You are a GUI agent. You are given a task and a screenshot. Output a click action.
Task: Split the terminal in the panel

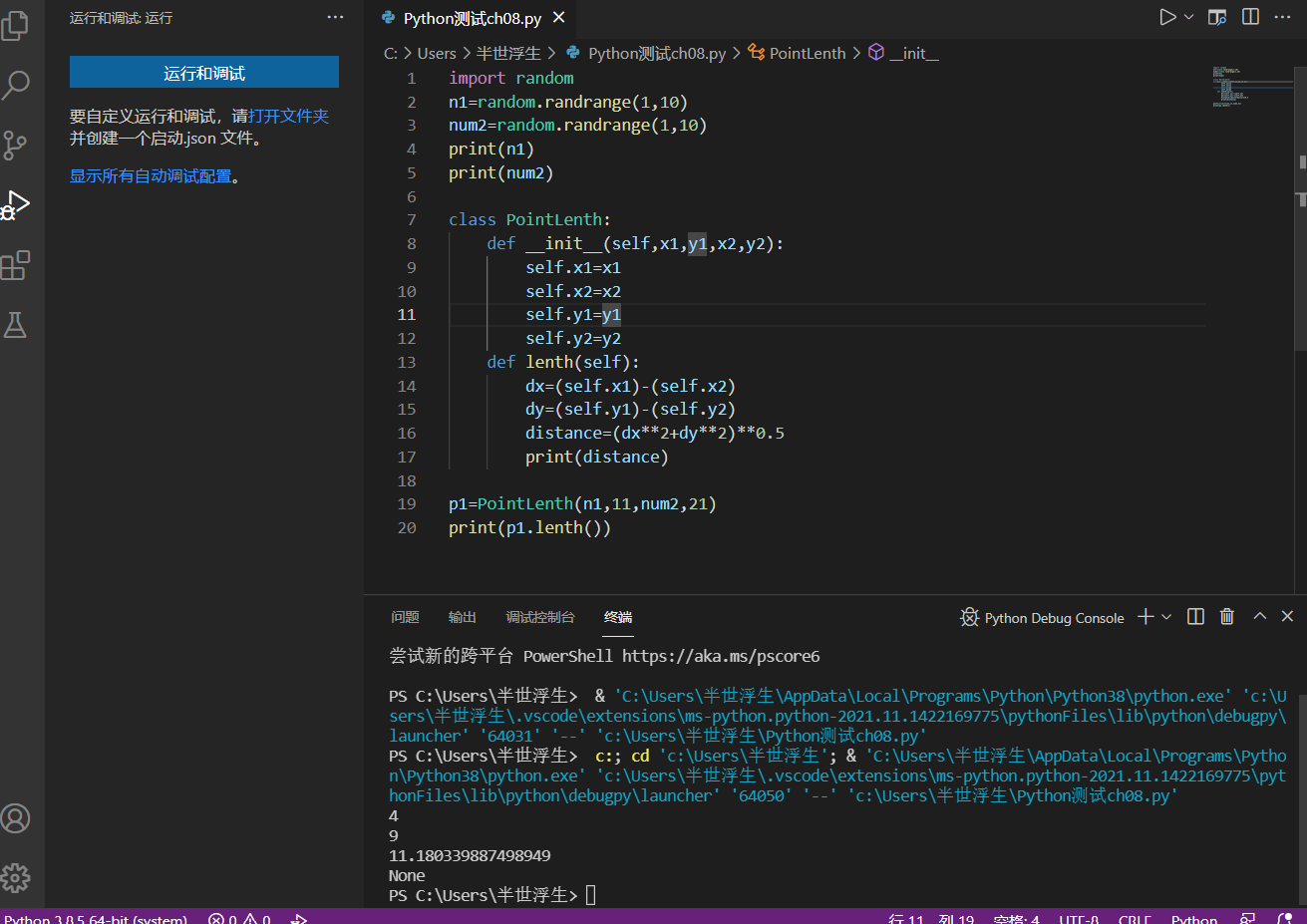pos(1196,617)
